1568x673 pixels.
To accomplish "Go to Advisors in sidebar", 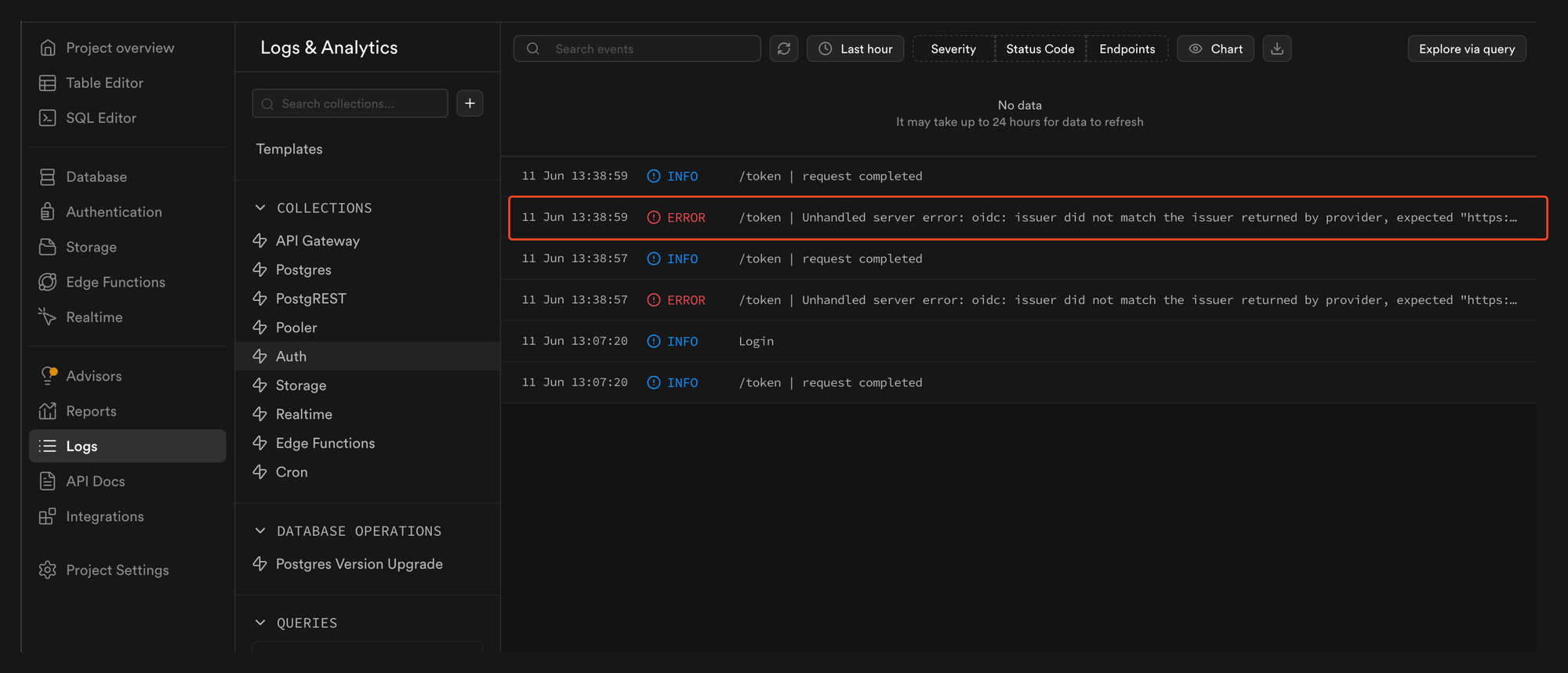I will 93,376.
